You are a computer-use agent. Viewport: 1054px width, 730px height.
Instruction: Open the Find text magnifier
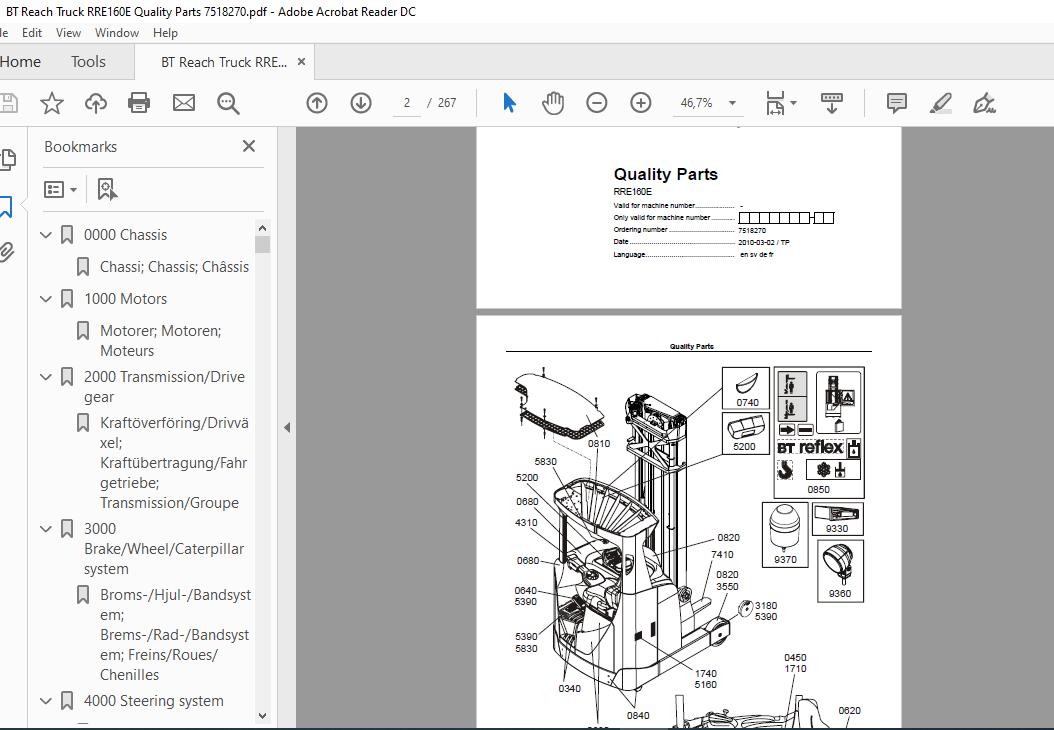tap(228, 103)
